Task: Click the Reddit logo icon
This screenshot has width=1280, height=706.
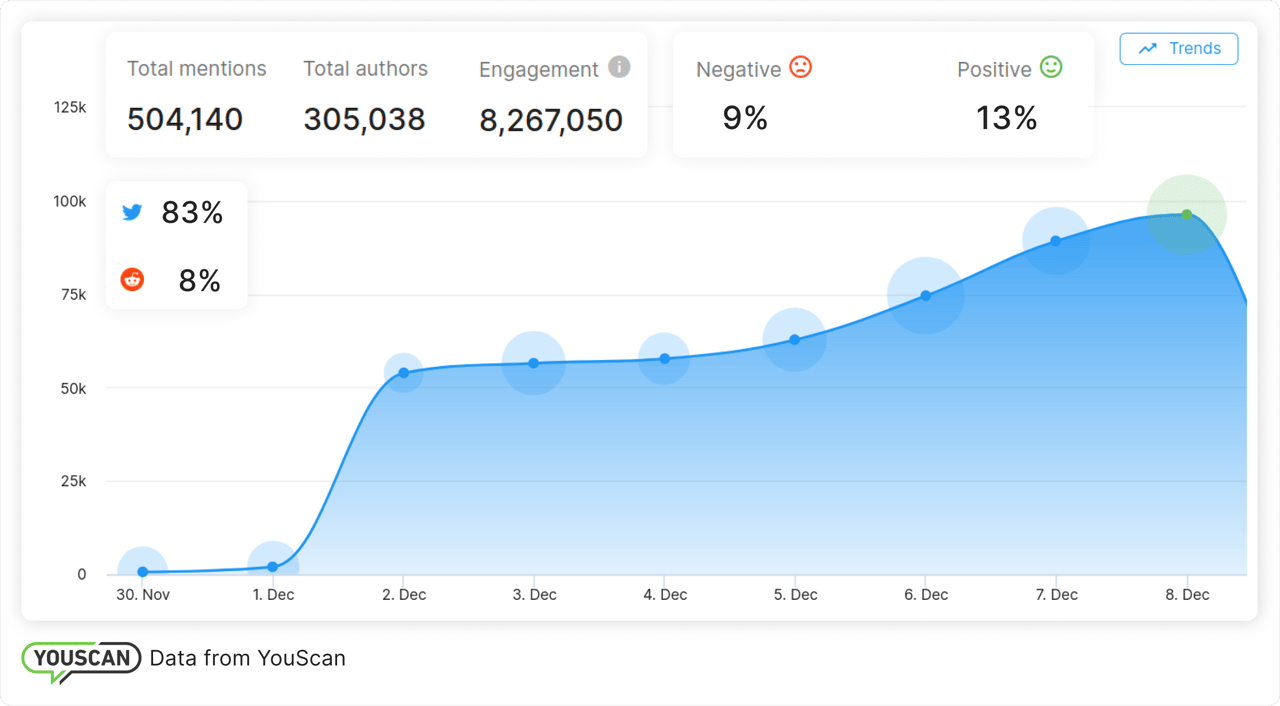Action: click(x=132, y=280)
